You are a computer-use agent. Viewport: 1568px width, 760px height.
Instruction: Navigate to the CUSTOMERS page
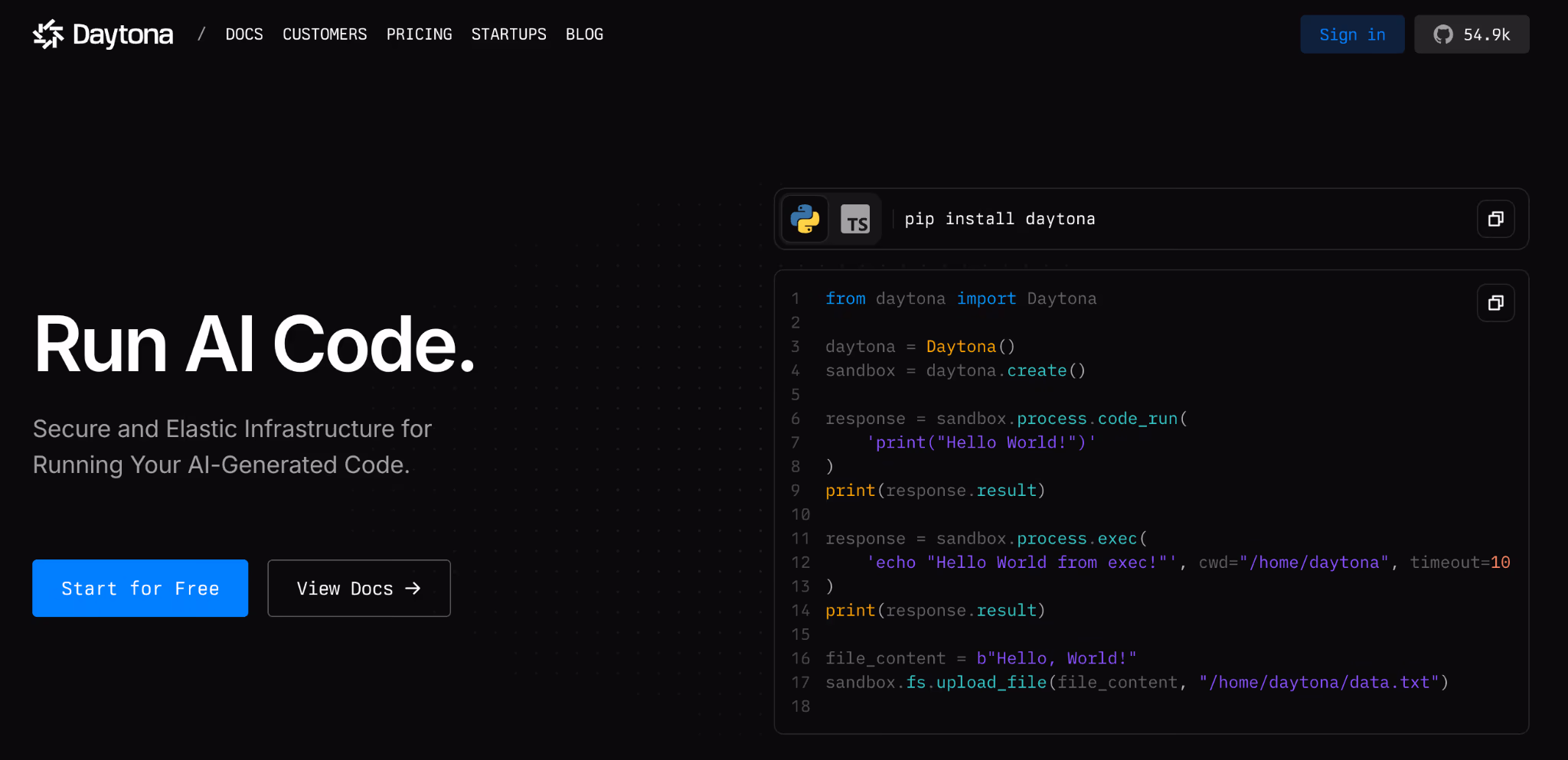point(325,34)
